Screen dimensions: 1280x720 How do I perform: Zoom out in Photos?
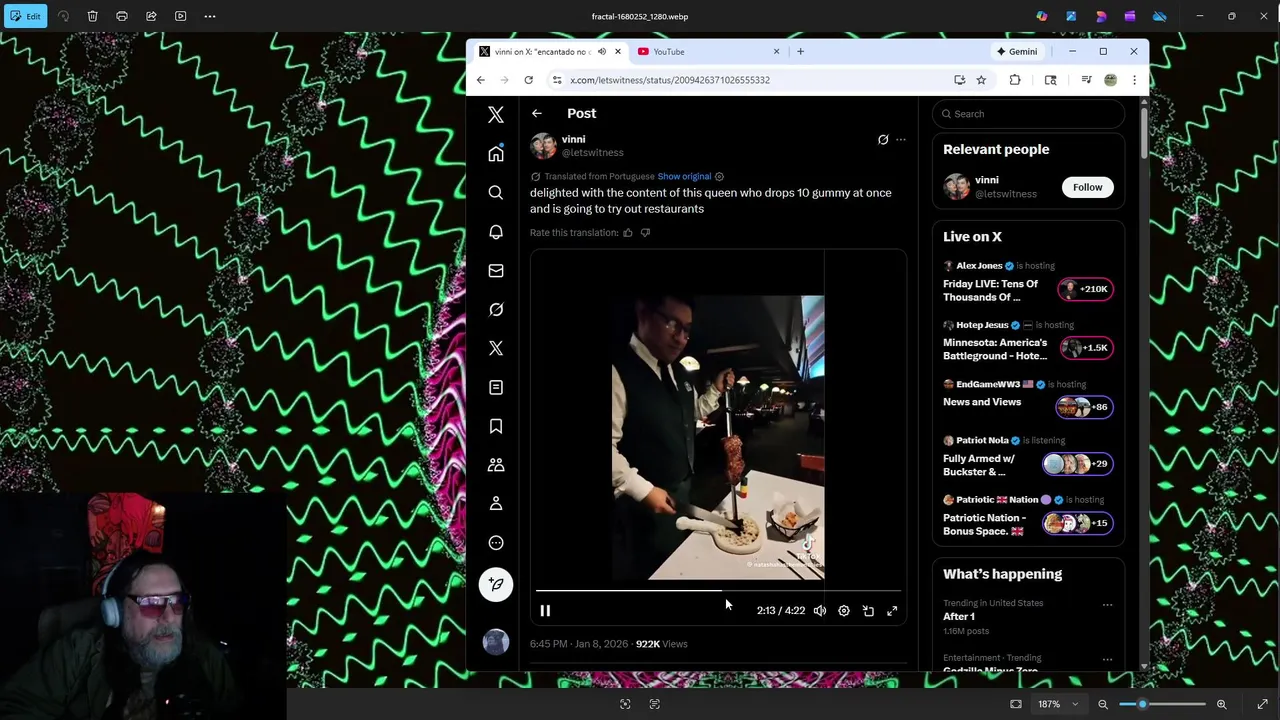1103,704
